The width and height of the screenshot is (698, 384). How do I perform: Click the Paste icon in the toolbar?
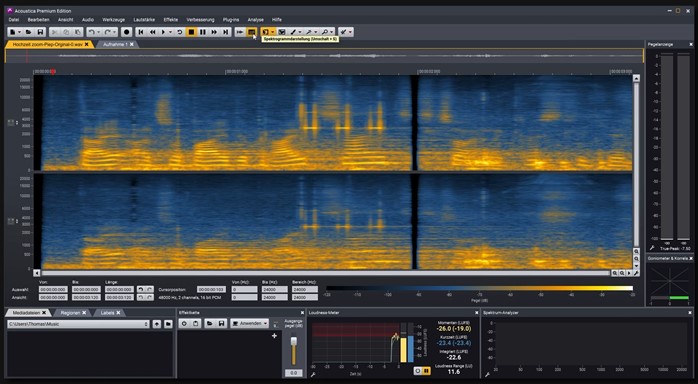[78, 32]
